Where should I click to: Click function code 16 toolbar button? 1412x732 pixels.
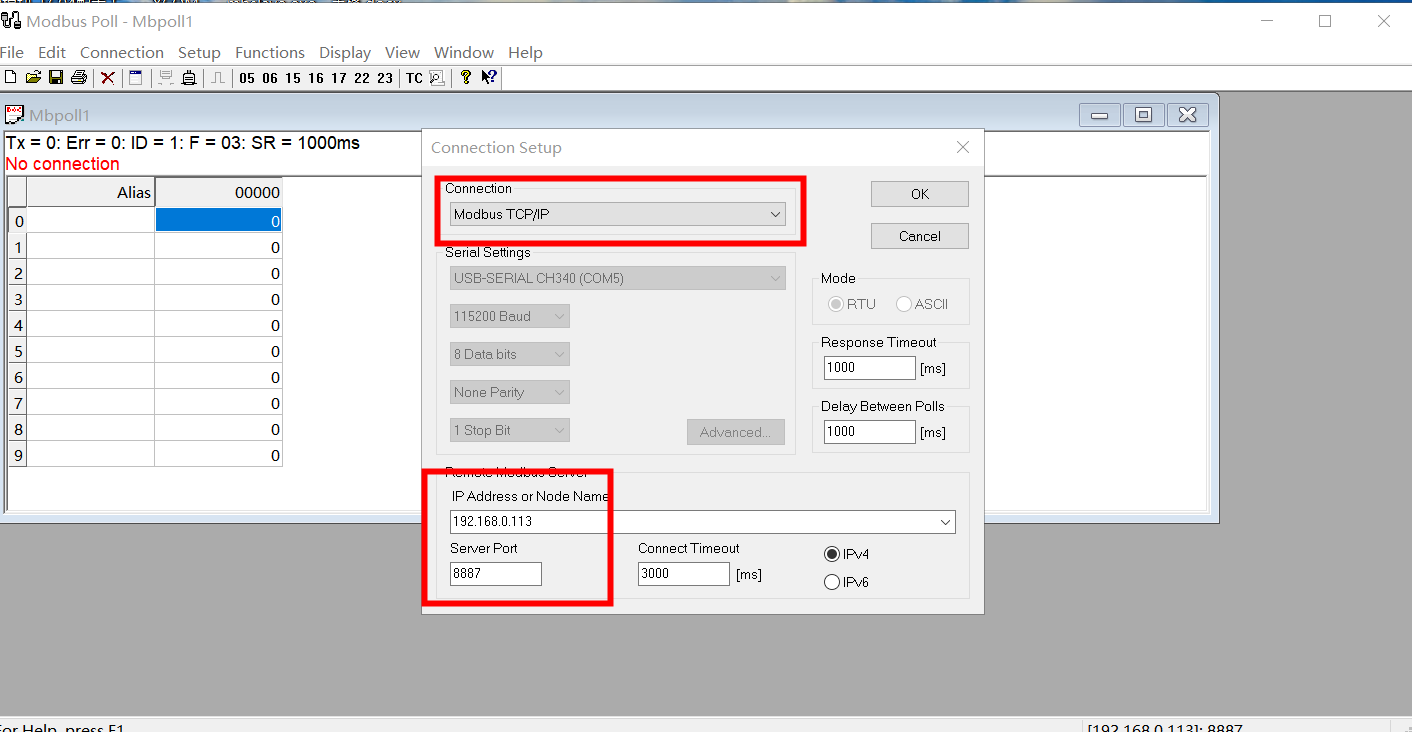pos(316,78)
